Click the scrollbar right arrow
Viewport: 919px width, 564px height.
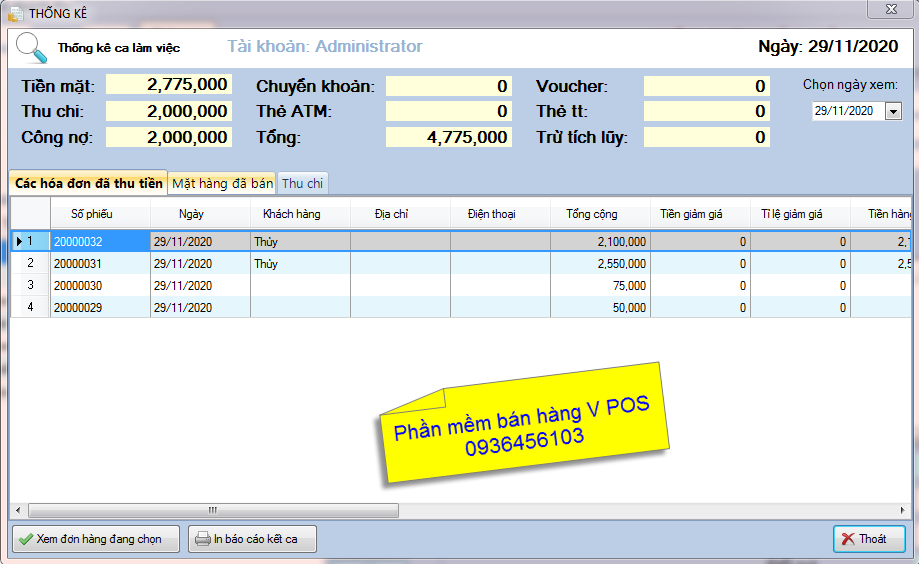click(903, 510)
